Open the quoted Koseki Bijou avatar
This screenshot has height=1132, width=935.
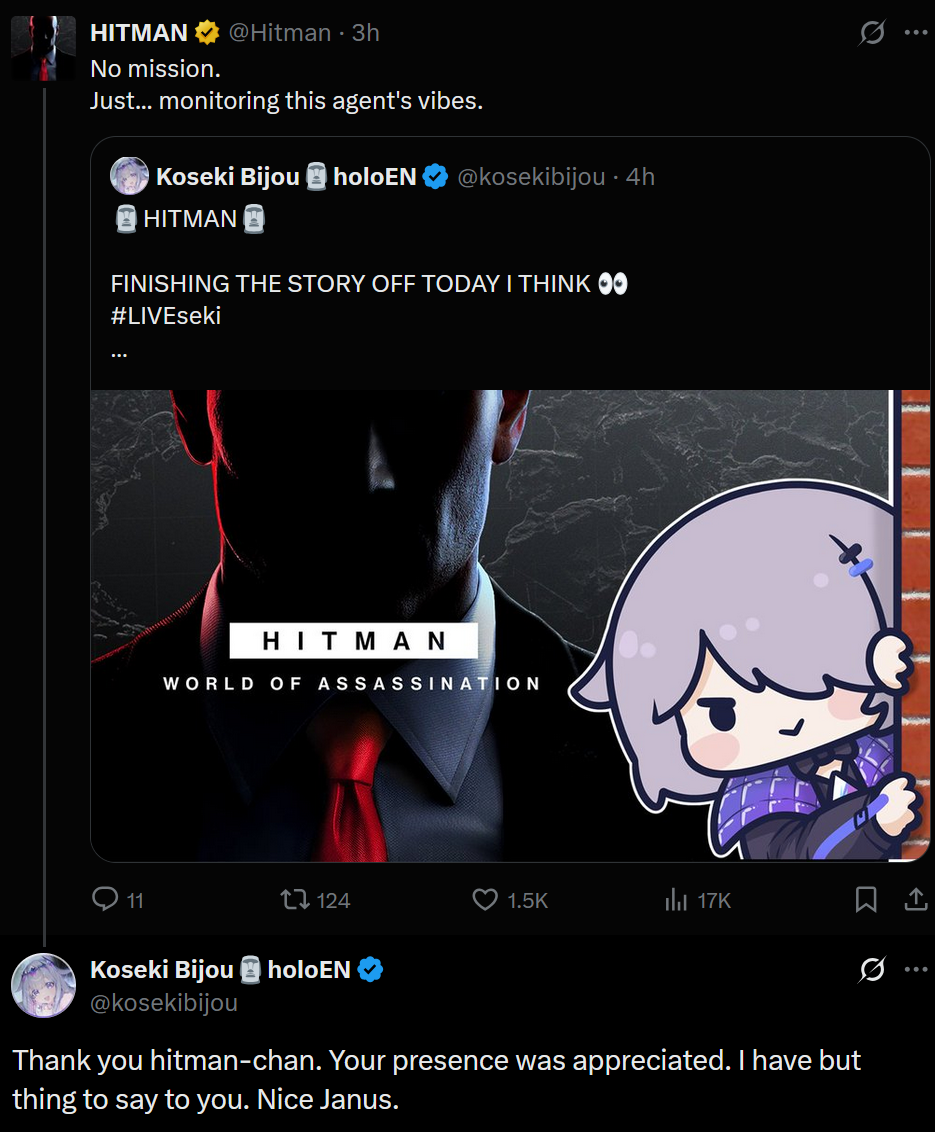[129, 176]
